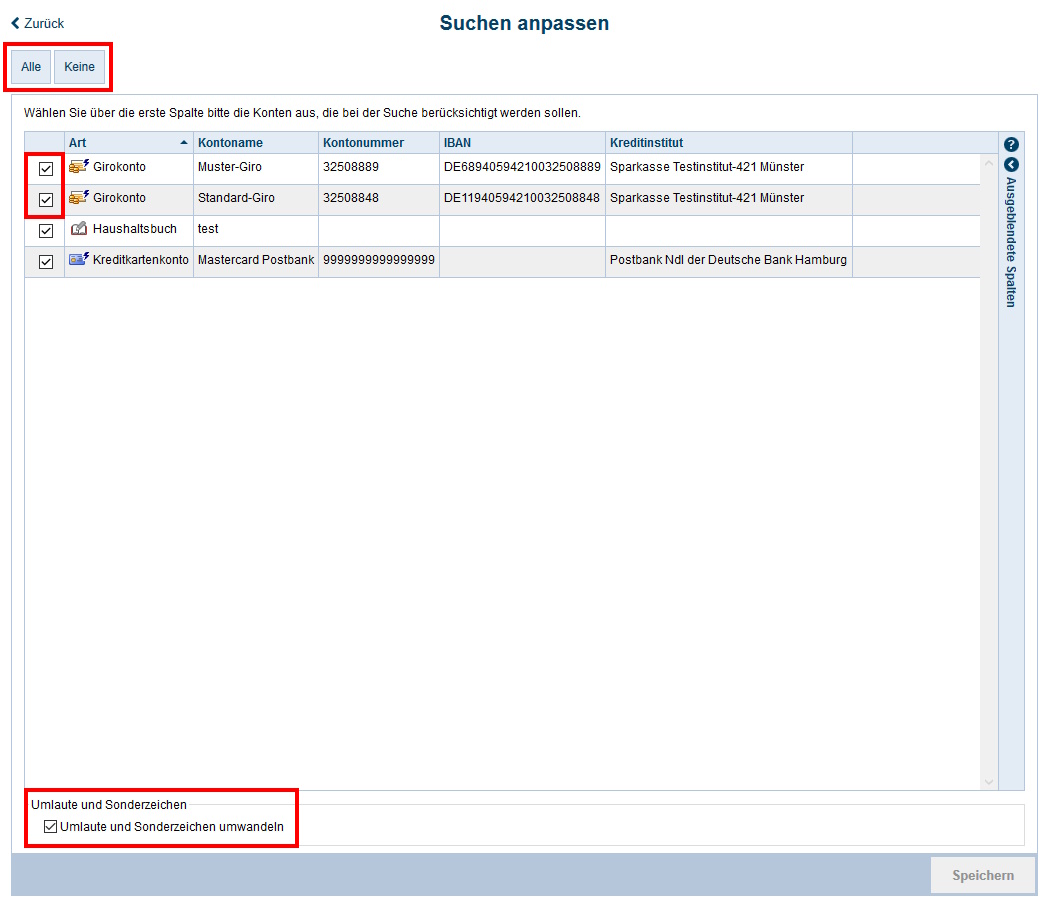Go back via the Zurück link
Image resolution: width=1045 pixels, height=900 pixels.
pos(38,23)
